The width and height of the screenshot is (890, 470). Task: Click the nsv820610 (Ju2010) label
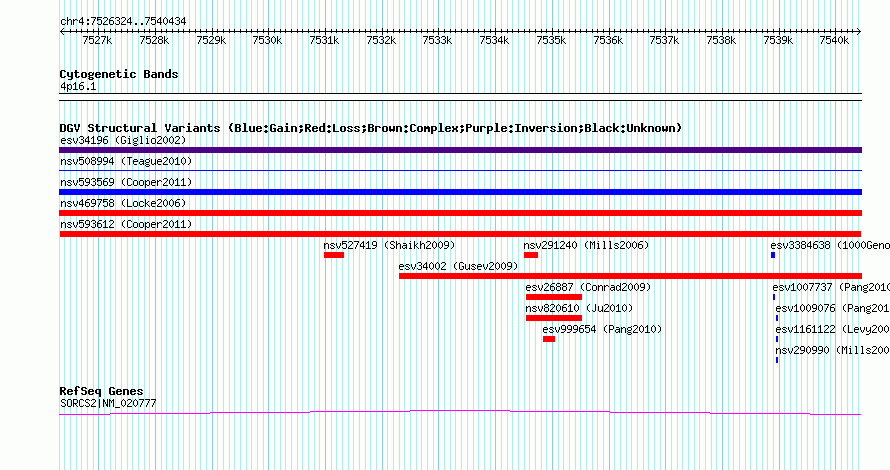click(579, 308)
